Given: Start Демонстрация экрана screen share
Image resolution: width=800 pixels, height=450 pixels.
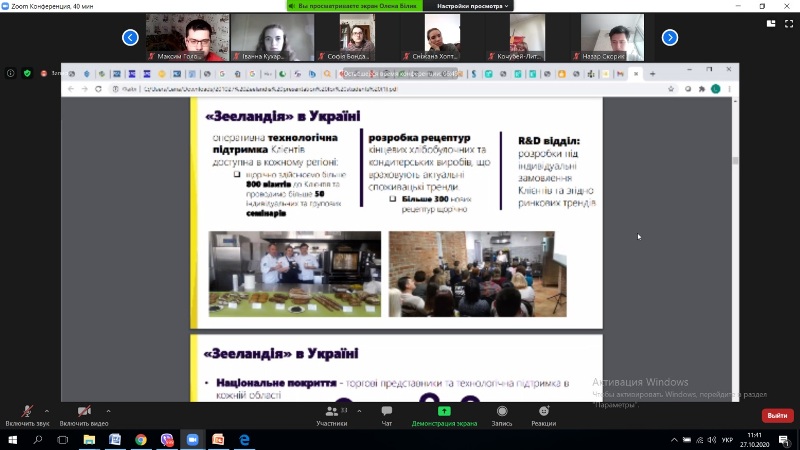Looking at the screenshot, I should pyautogui.click(x=444, y=415).
